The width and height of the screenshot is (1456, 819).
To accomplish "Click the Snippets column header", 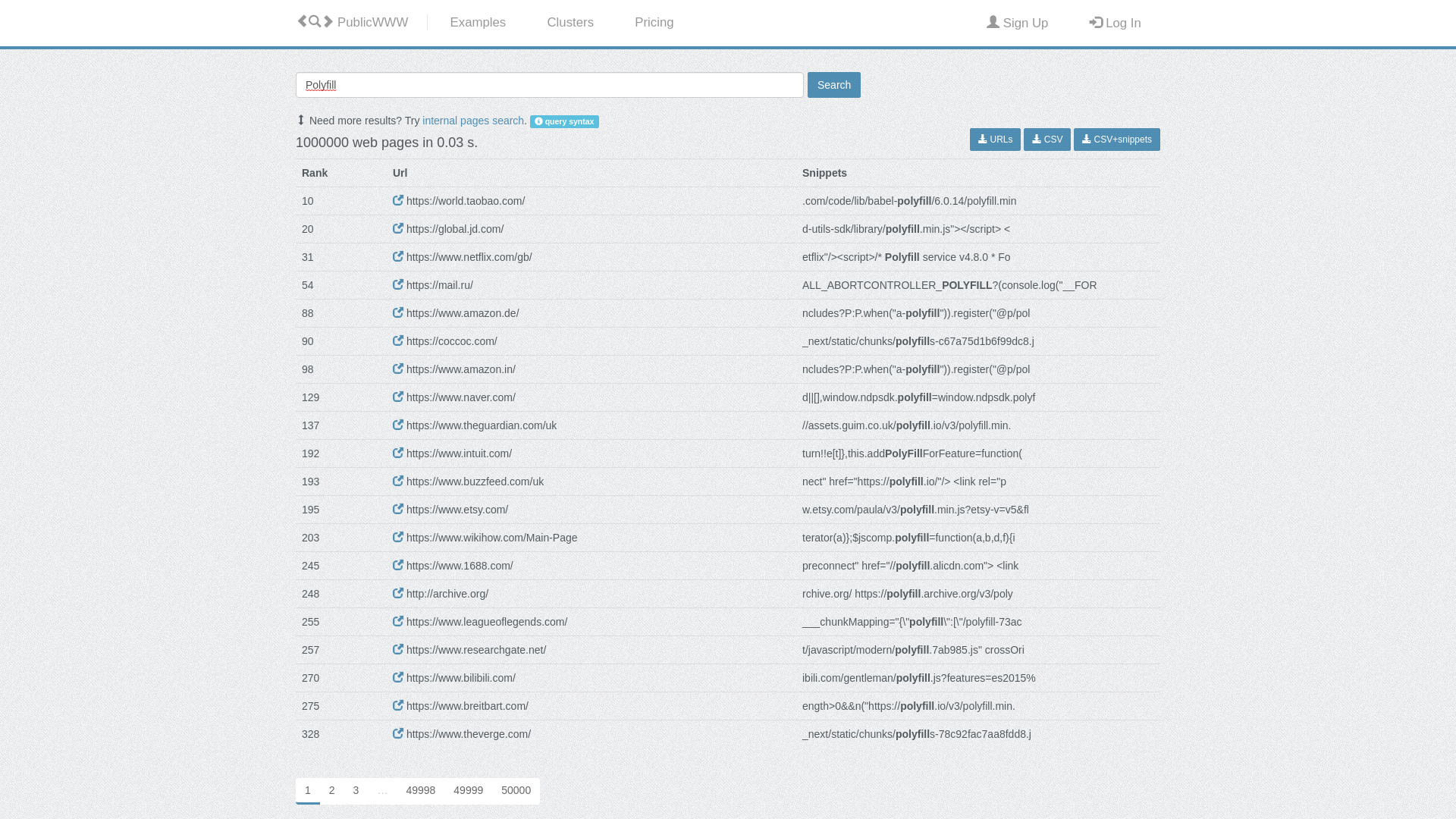I will [x=824, y=173].
